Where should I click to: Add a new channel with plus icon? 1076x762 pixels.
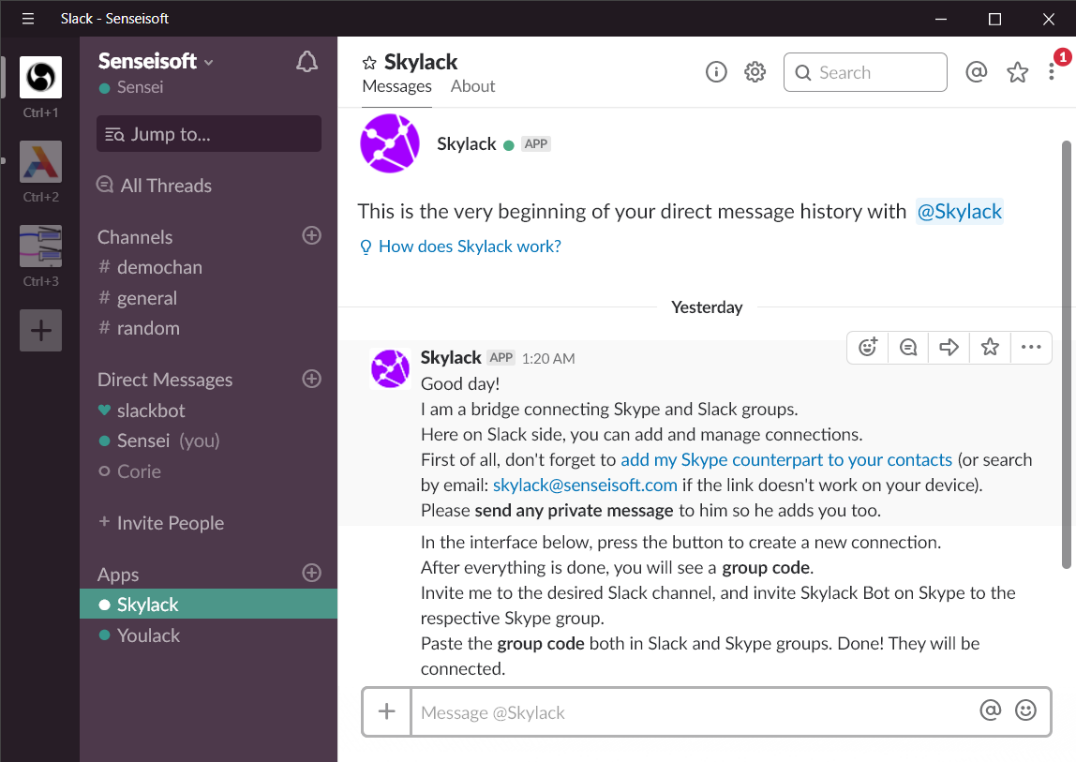312,235
